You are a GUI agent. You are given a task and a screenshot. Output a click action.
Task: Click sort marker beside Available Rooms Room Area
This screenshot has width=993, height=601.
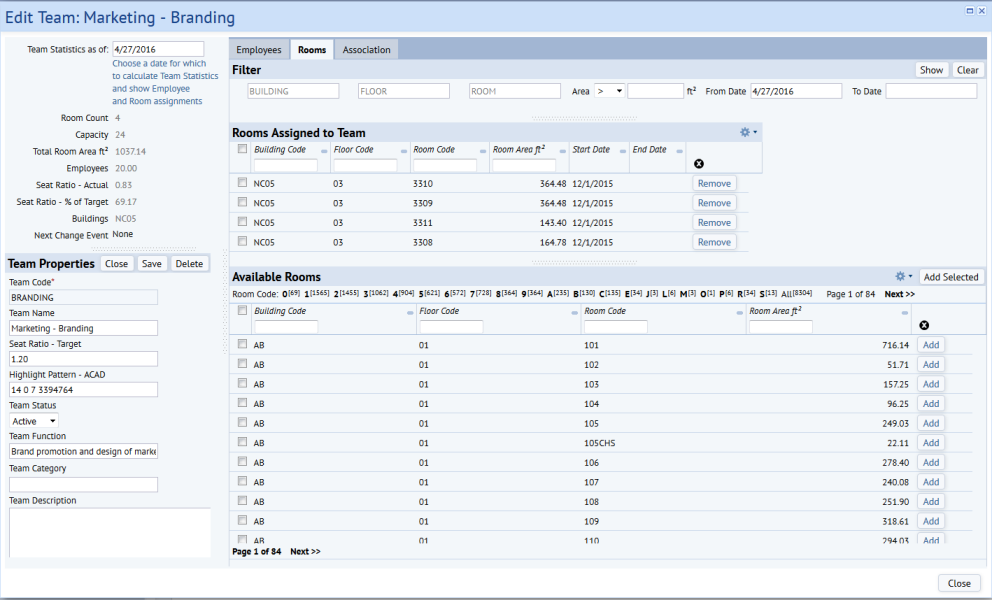904,313
